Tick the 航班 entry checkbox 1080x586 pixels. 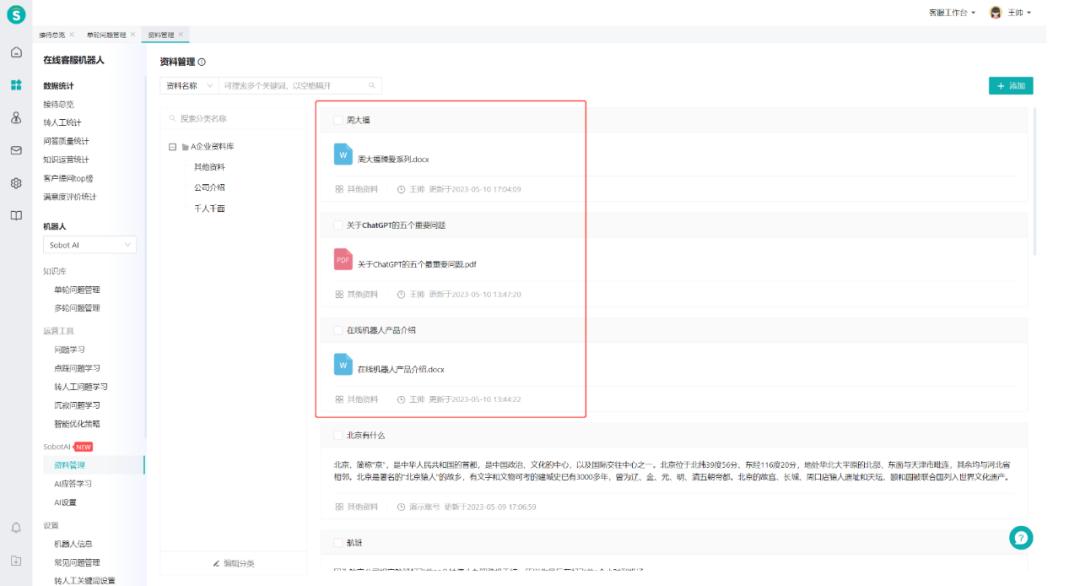pyautogui.click(x=338, y=543)
